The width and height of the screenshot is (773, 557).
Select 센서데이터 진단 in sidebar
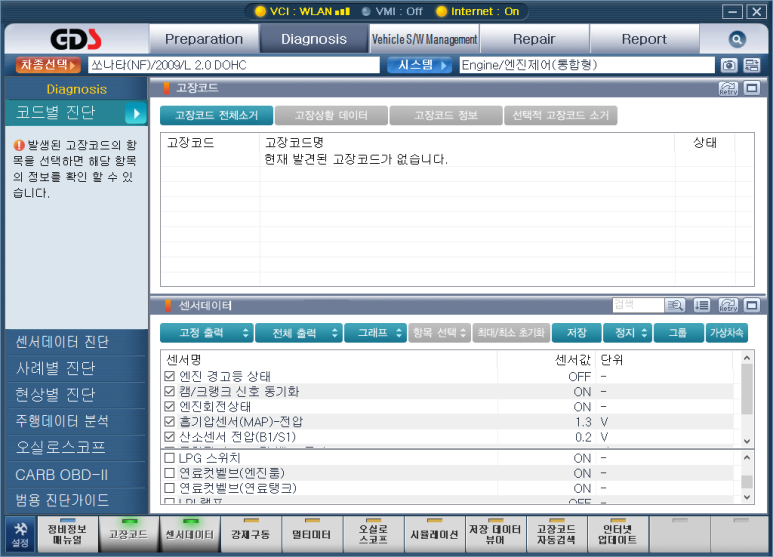click(x=76, y=342)
